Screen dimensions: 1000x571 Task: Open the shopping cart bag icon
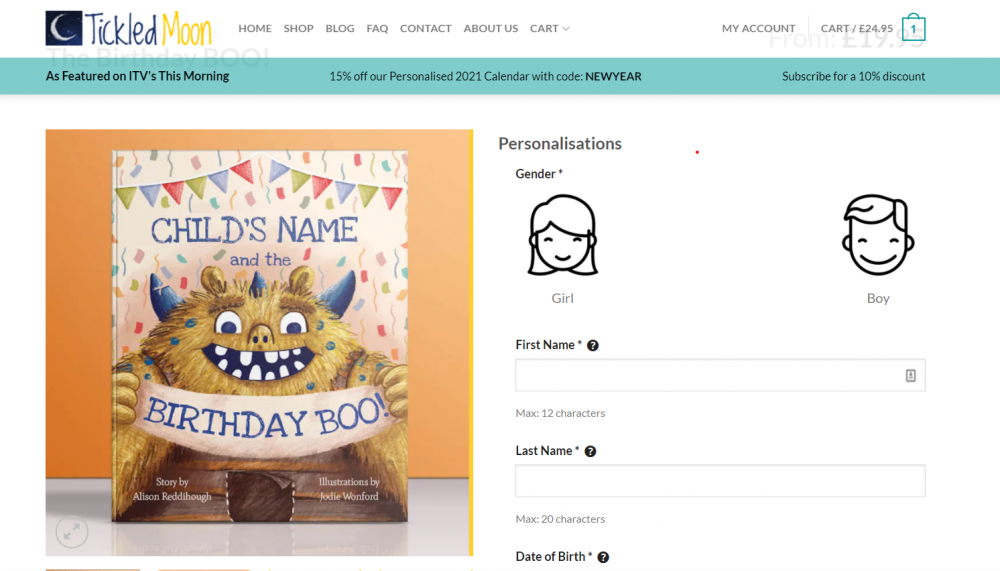(x=913, y=28)
